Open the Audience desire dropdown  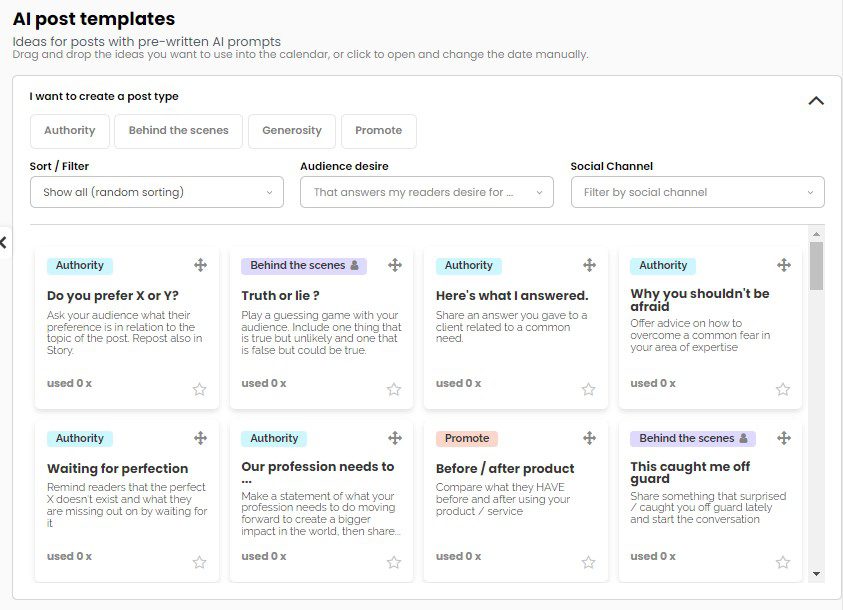pyautogui.click(x=427, y=192)
